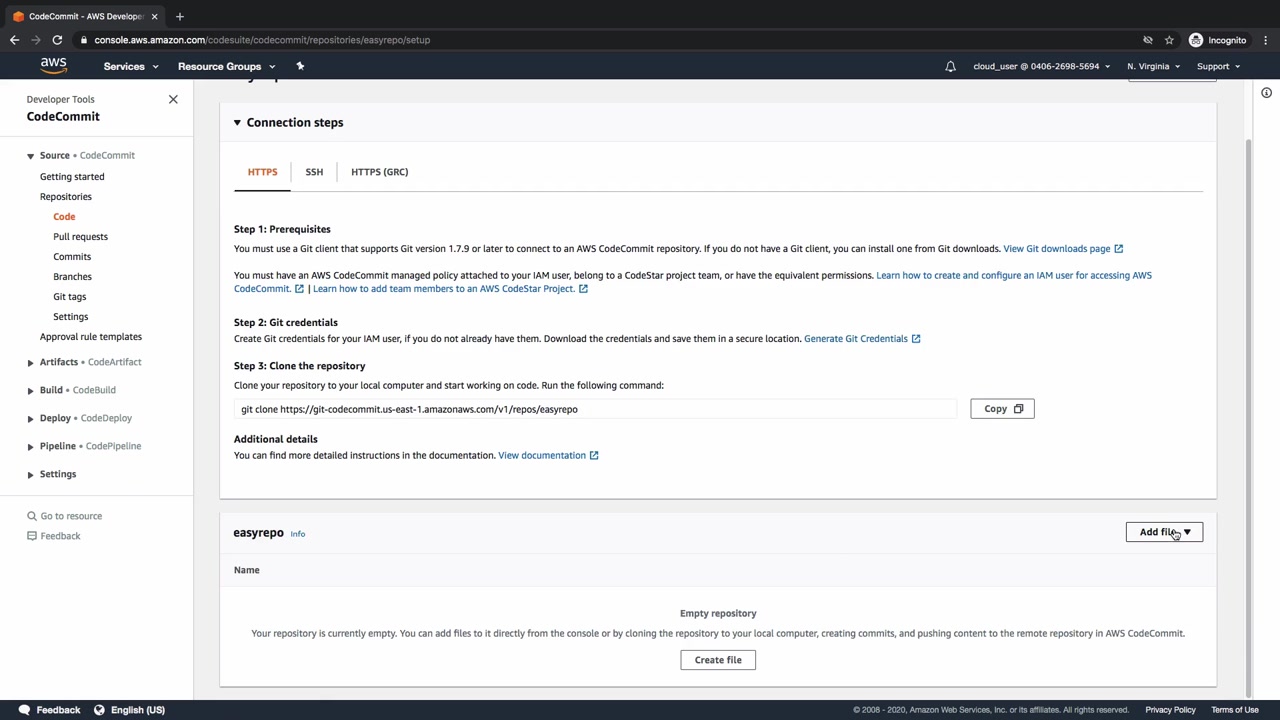Select the HTTPS connection tab
The image size is (1280, 720).
(262, 172)
